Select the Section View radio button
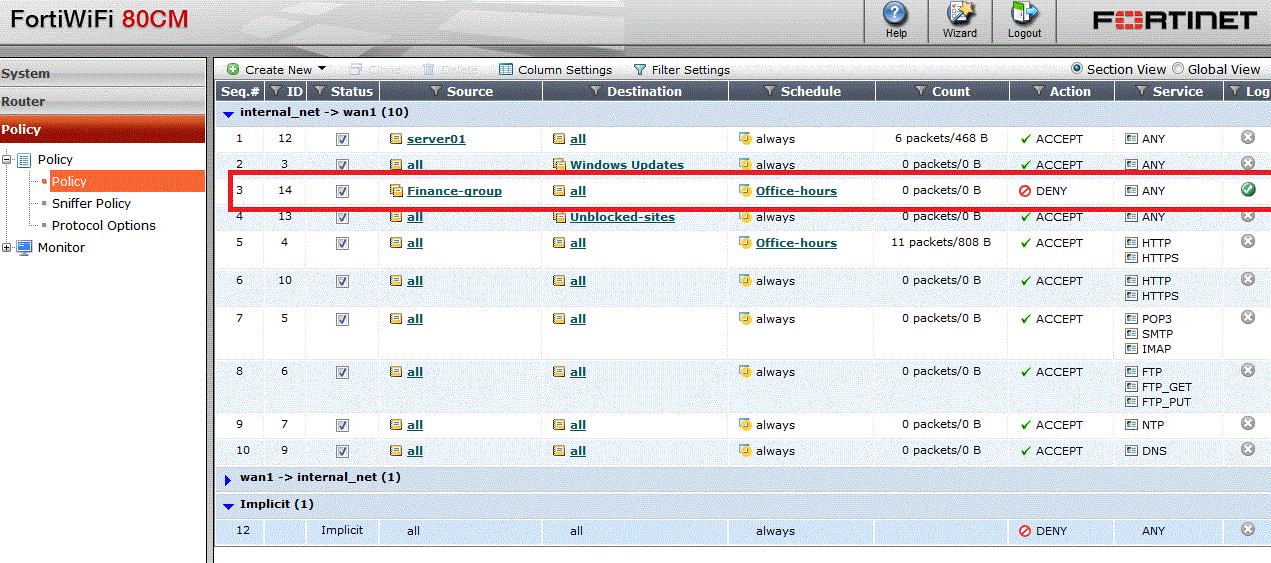Screen dimensions: 1271x563 1077,69
